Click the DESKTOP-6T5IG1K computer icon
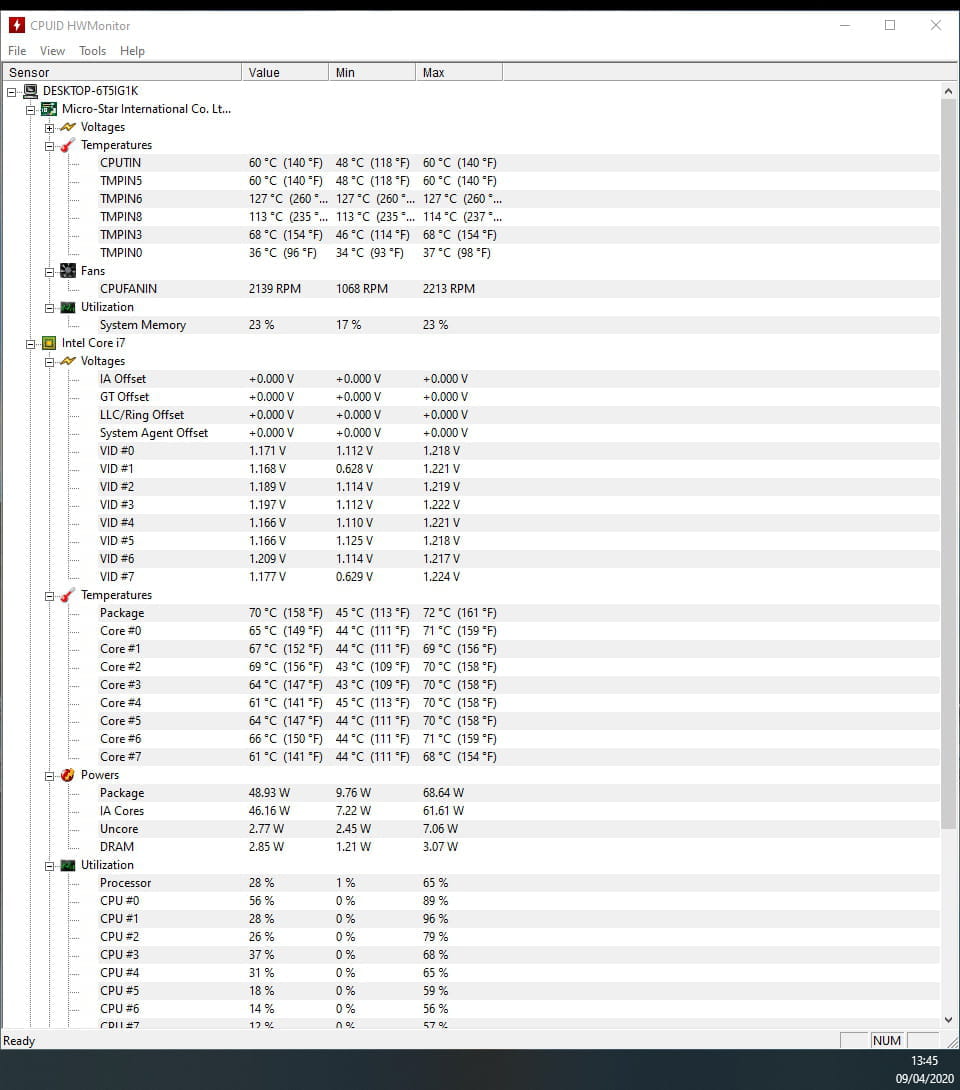960x1090 pixels. click(31, 91)
